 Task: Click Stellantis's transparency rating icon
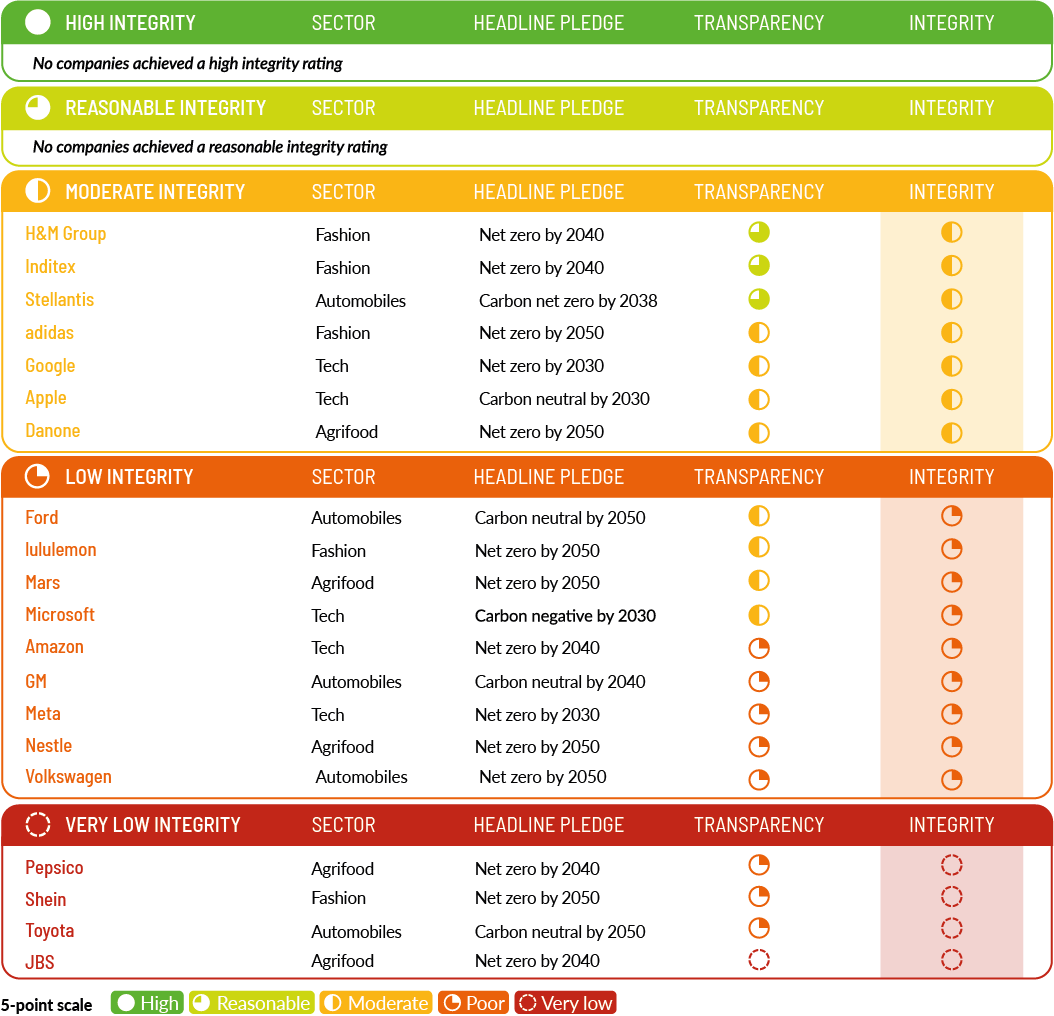[759, 299]
